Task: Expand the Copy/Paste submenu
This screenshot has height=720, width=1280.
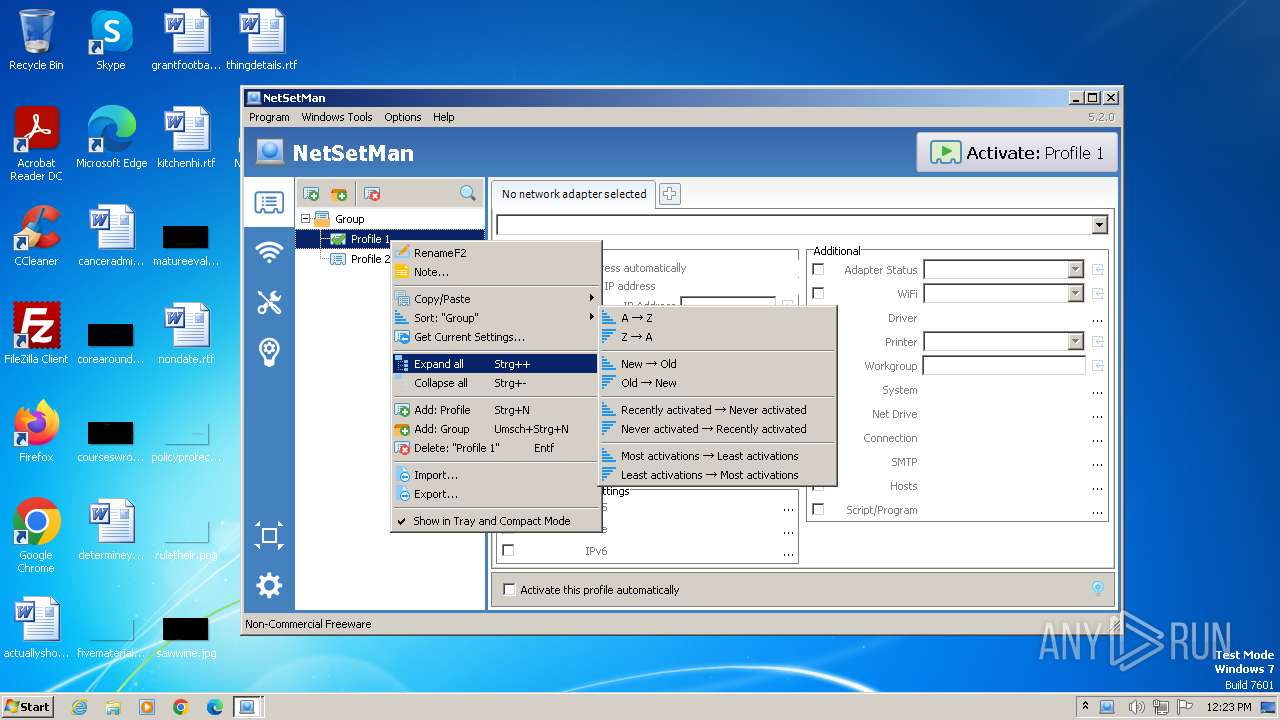Action: pos(495,299)
